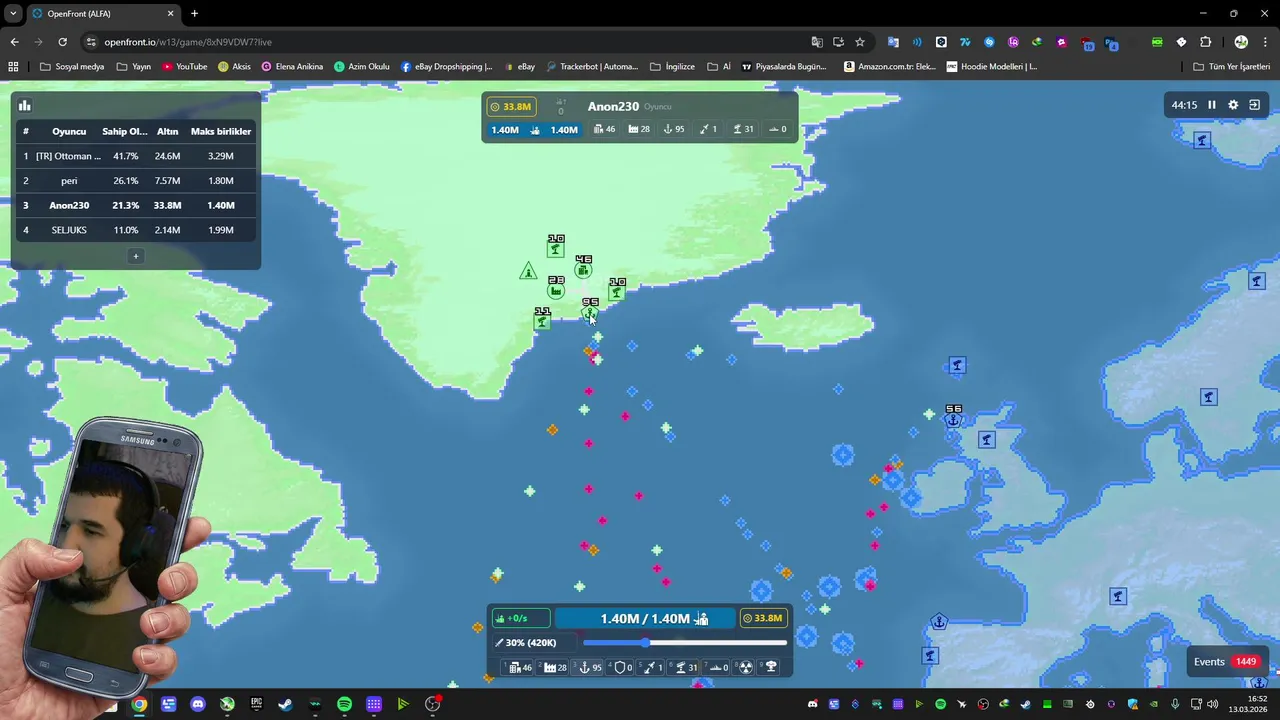Viewport: 1280px width, 720px height.
Task: Select the peri leaderboard row
Action: click(x=136, y=181)
